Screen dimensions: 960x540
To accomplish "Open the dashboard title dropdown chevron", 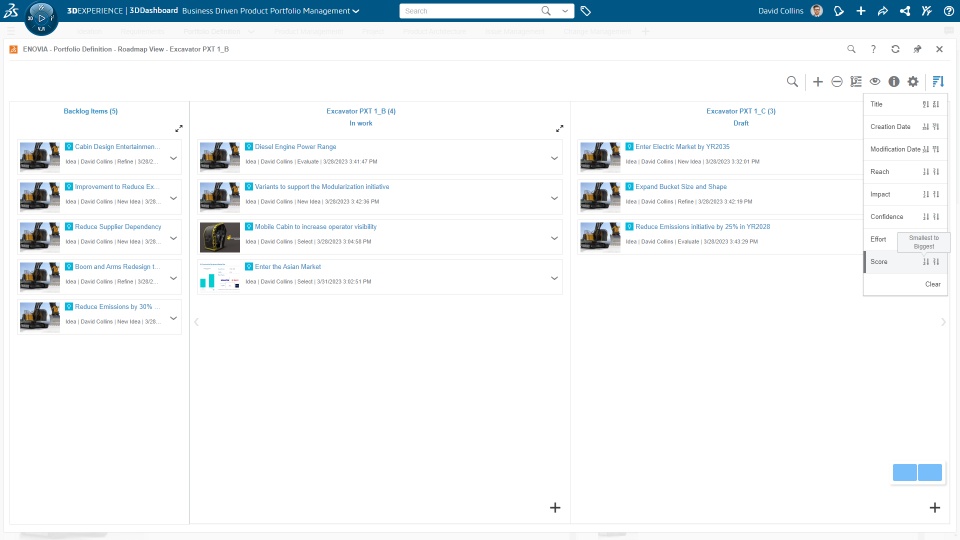I will pos(356,11).
